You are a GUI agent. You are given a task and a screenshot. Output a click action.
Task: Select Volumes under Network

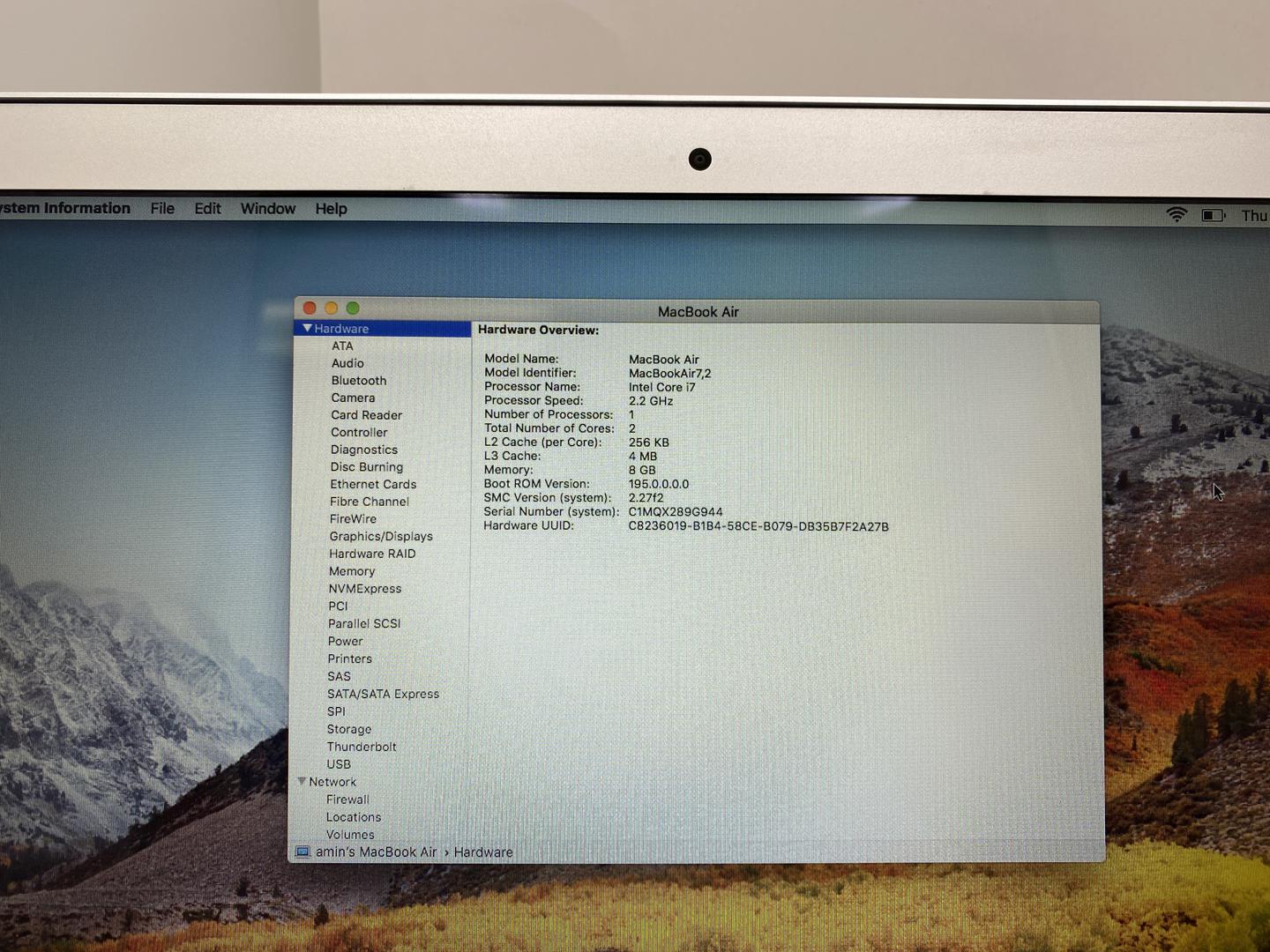tap(350, 835)
